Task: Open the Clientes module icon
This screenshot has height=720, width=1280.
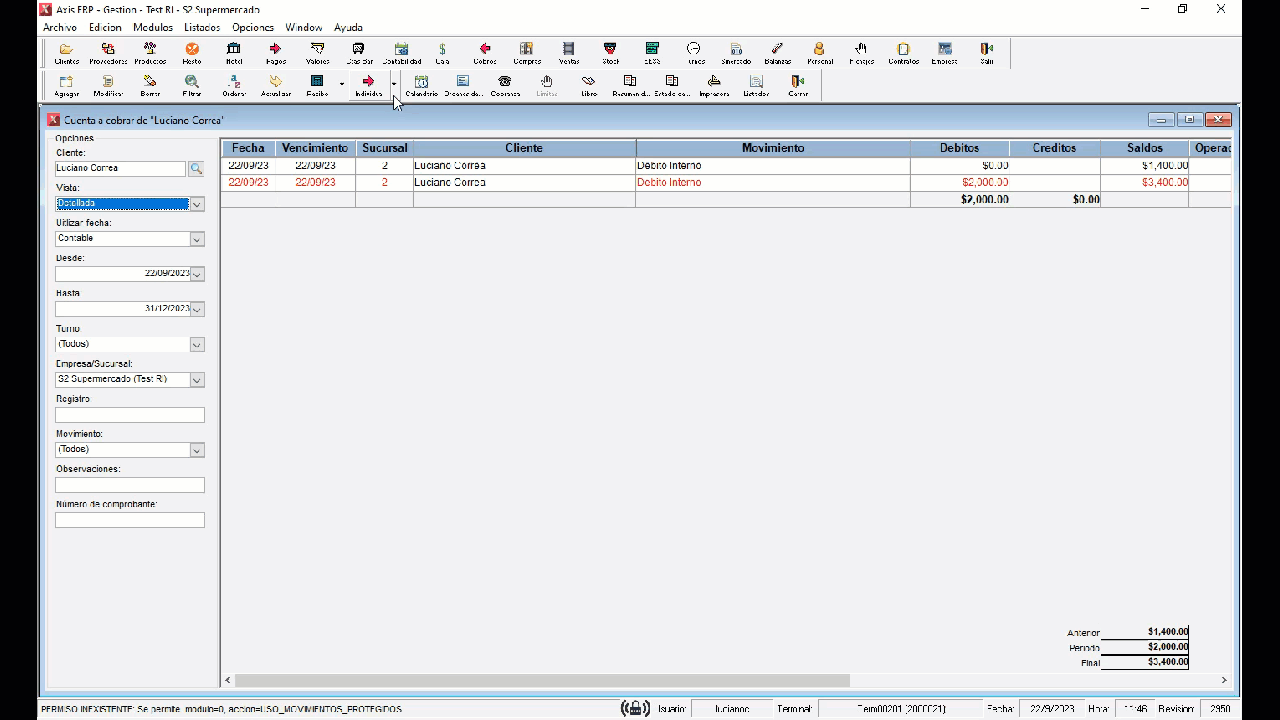Action: coord(66,52)
